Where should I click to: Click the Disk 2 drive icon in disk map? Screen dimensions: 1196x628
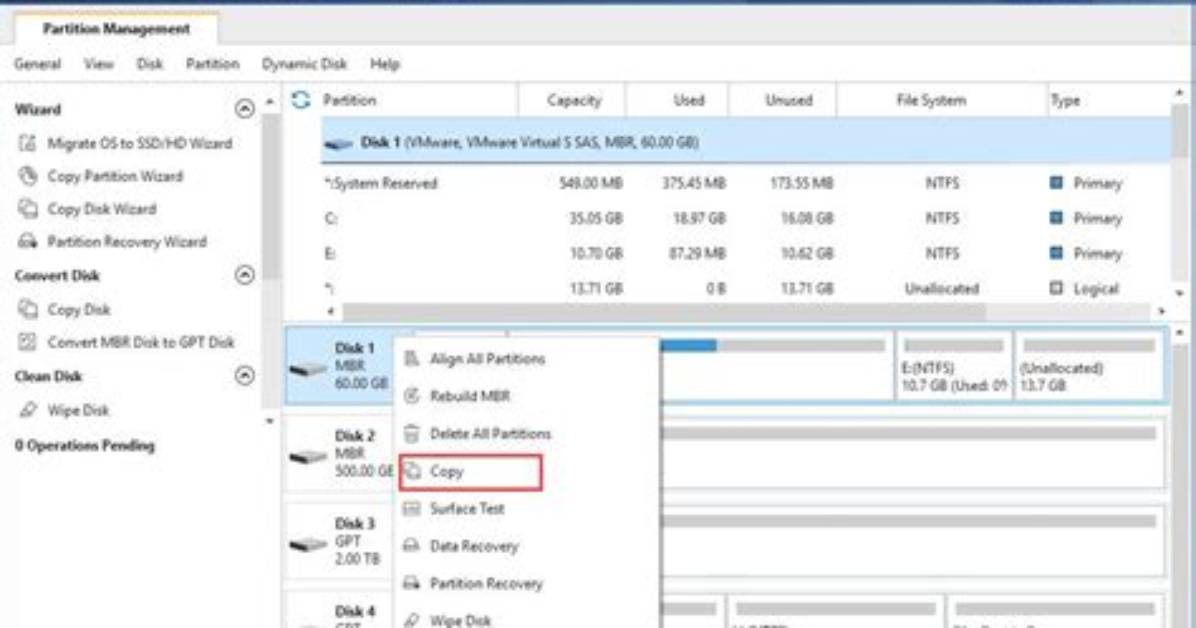click(x=308, y=456)
